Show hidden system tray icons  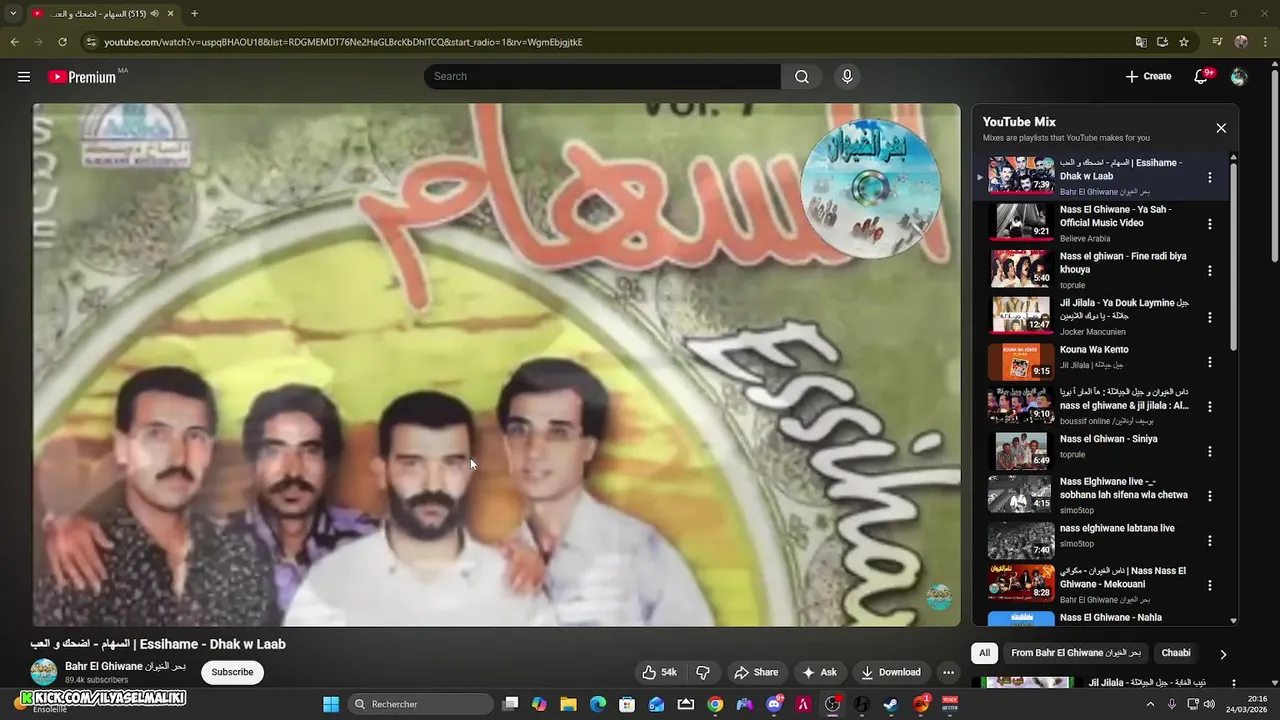pos(1150,704)
